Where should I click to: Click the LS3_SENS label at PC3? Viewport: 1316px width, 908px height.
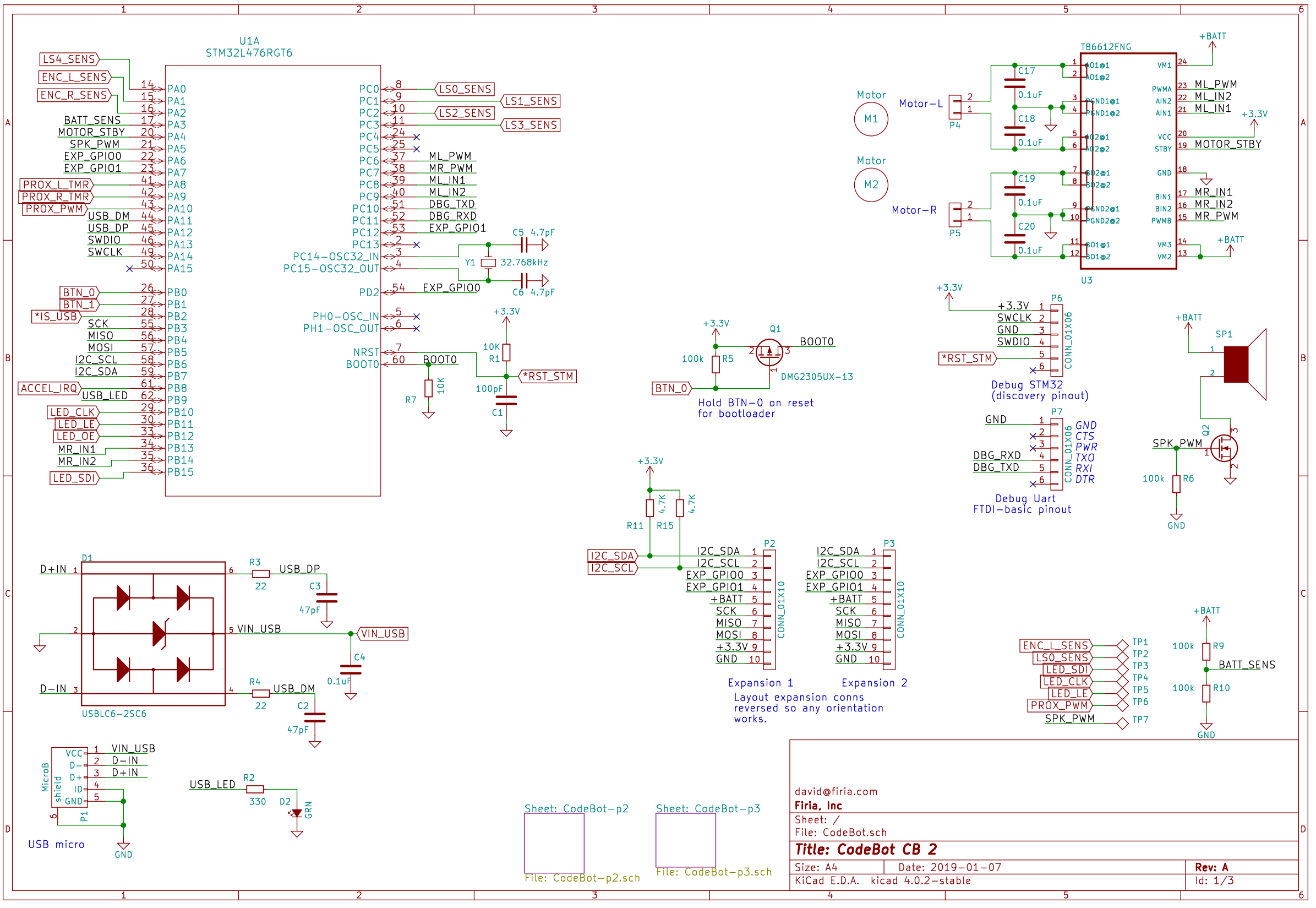tap(529, 124)
